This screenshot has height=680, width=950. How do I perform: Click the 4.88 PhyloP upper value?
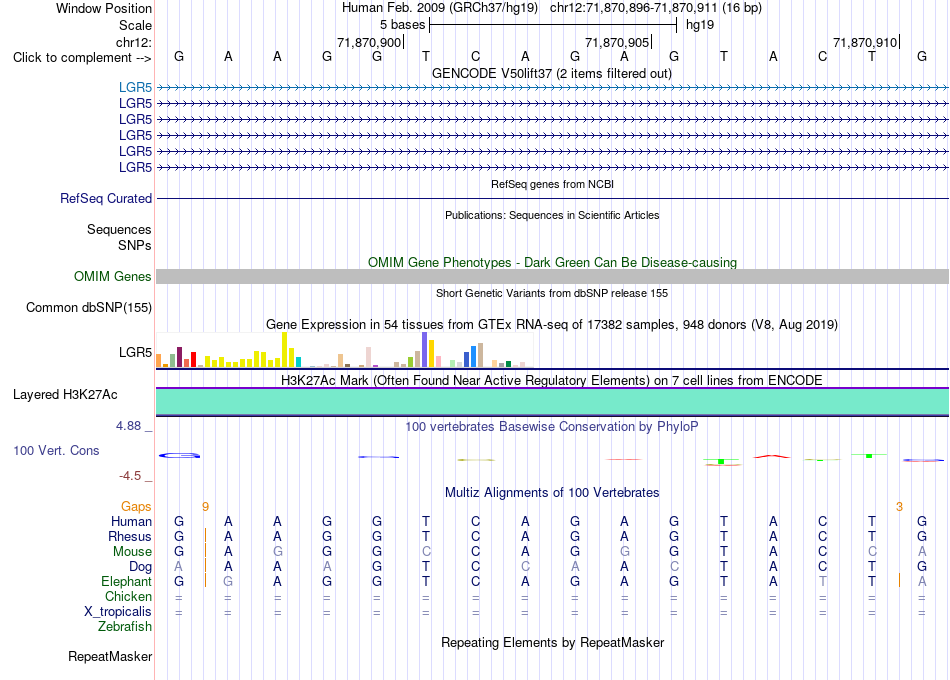[128, 426]
